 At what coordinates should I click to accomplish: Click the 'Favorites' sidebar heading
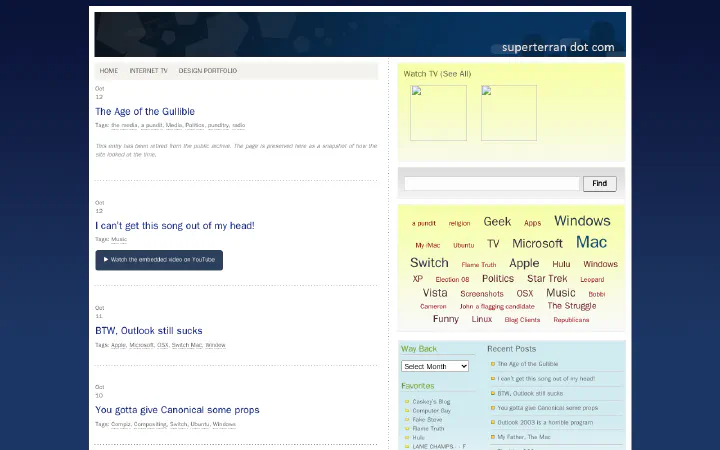tap(417, 386)
